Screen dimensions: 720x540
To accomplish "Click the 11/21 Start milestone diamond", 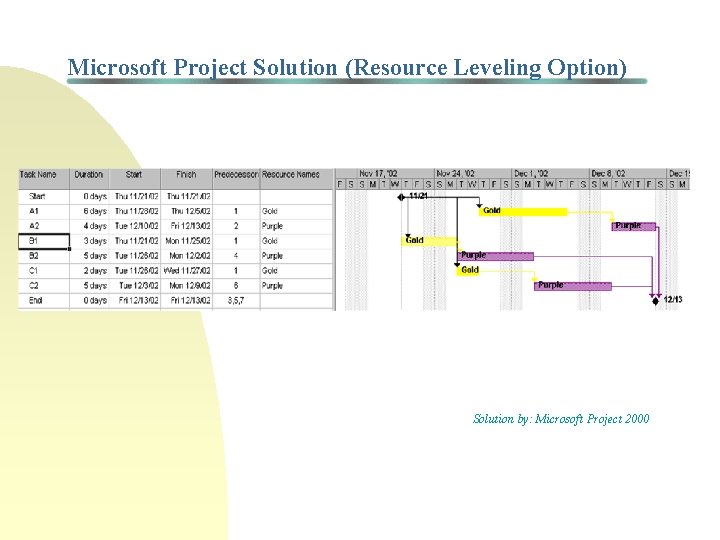I will pos(401,197).
